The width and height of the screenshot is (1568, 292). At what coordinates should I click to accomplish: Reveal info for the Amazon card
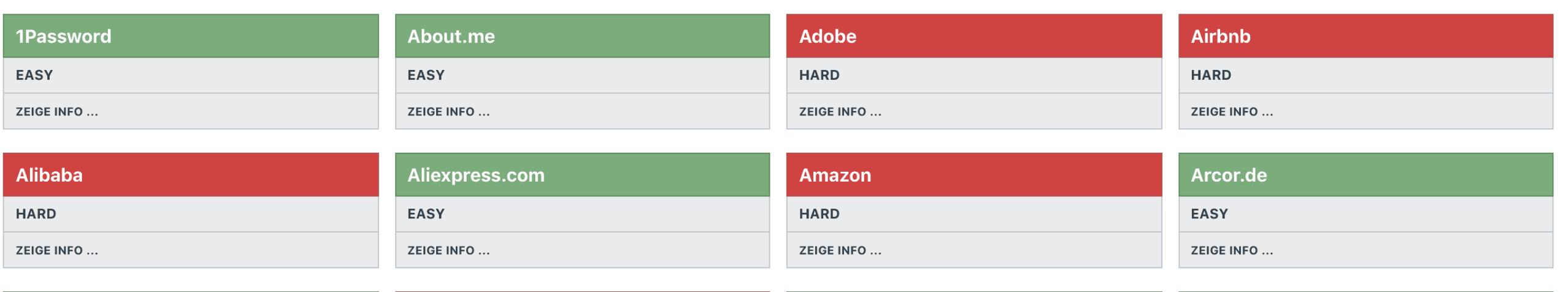point(840,250)
